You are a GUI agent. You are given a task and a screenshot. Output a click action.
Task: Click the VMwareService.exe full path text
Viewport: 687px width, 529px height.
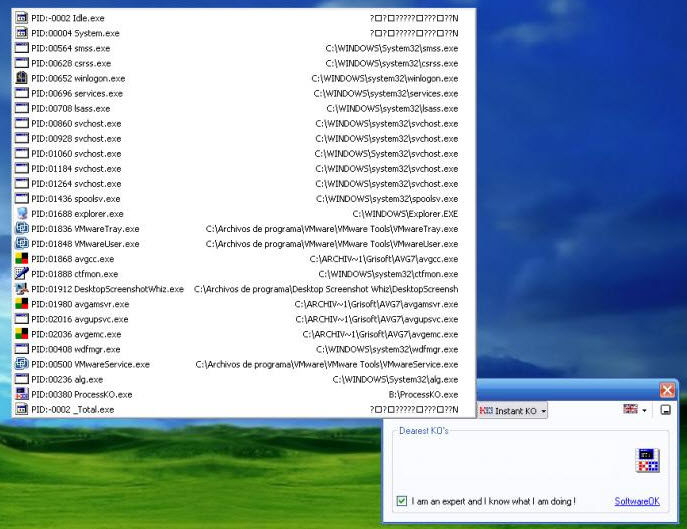[x=327, y=364]
